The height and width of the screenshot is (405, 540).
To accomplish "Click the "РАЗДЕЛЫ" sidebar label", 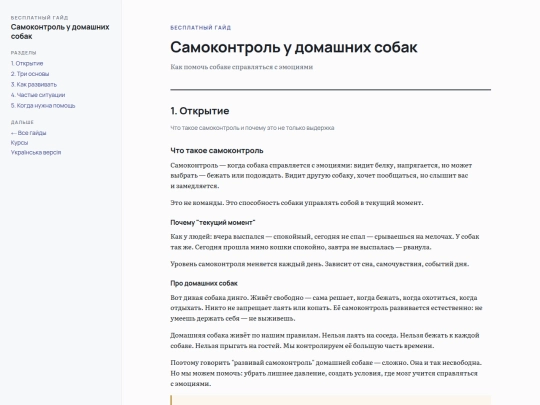I will pyautogui.click(x=23, y=53).
